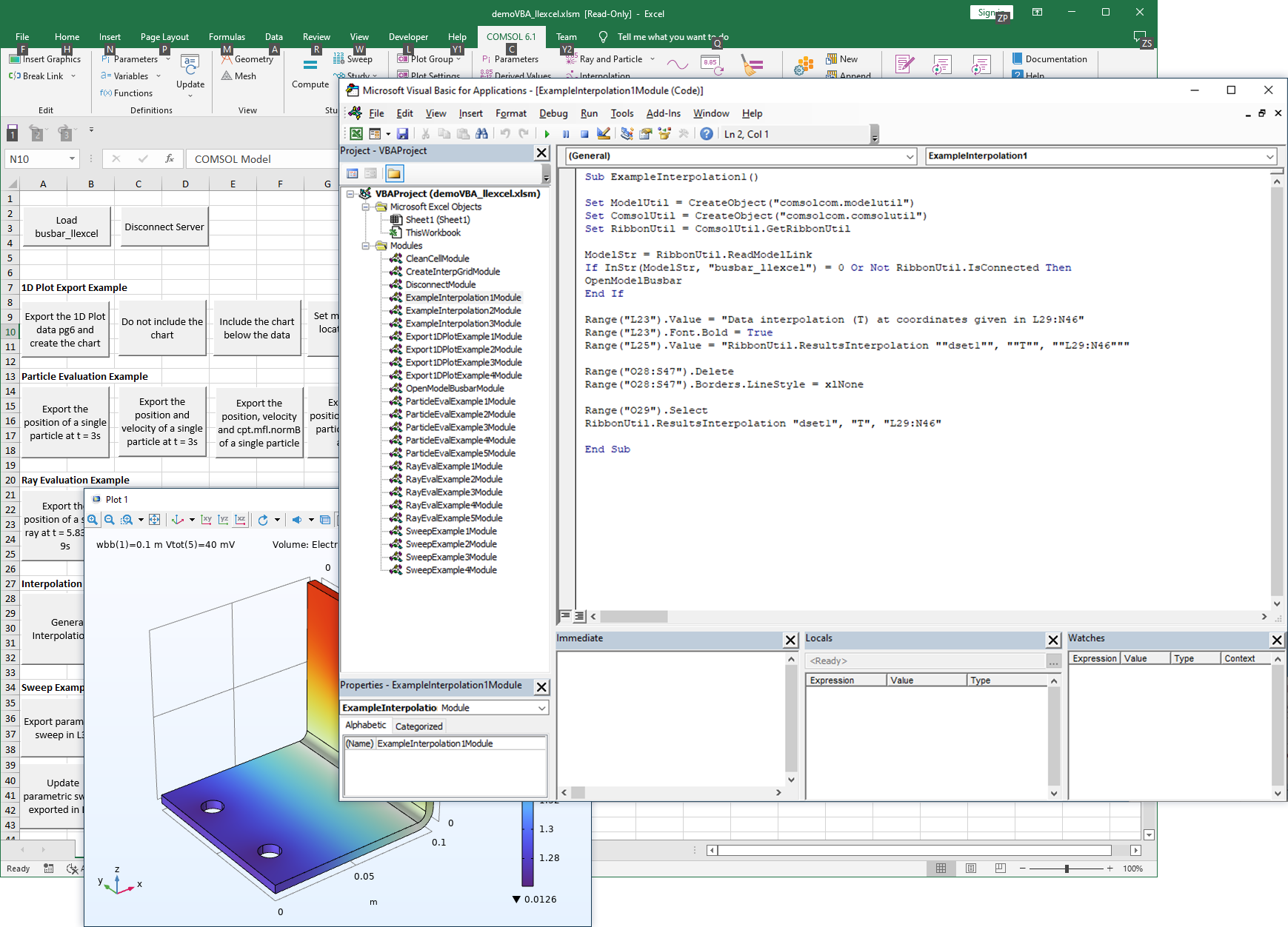Image resolution: width=1288 pixels, height=927 pixels.
Task: Switch to the Categorized properties tab
Action: (x=418, y=726)
